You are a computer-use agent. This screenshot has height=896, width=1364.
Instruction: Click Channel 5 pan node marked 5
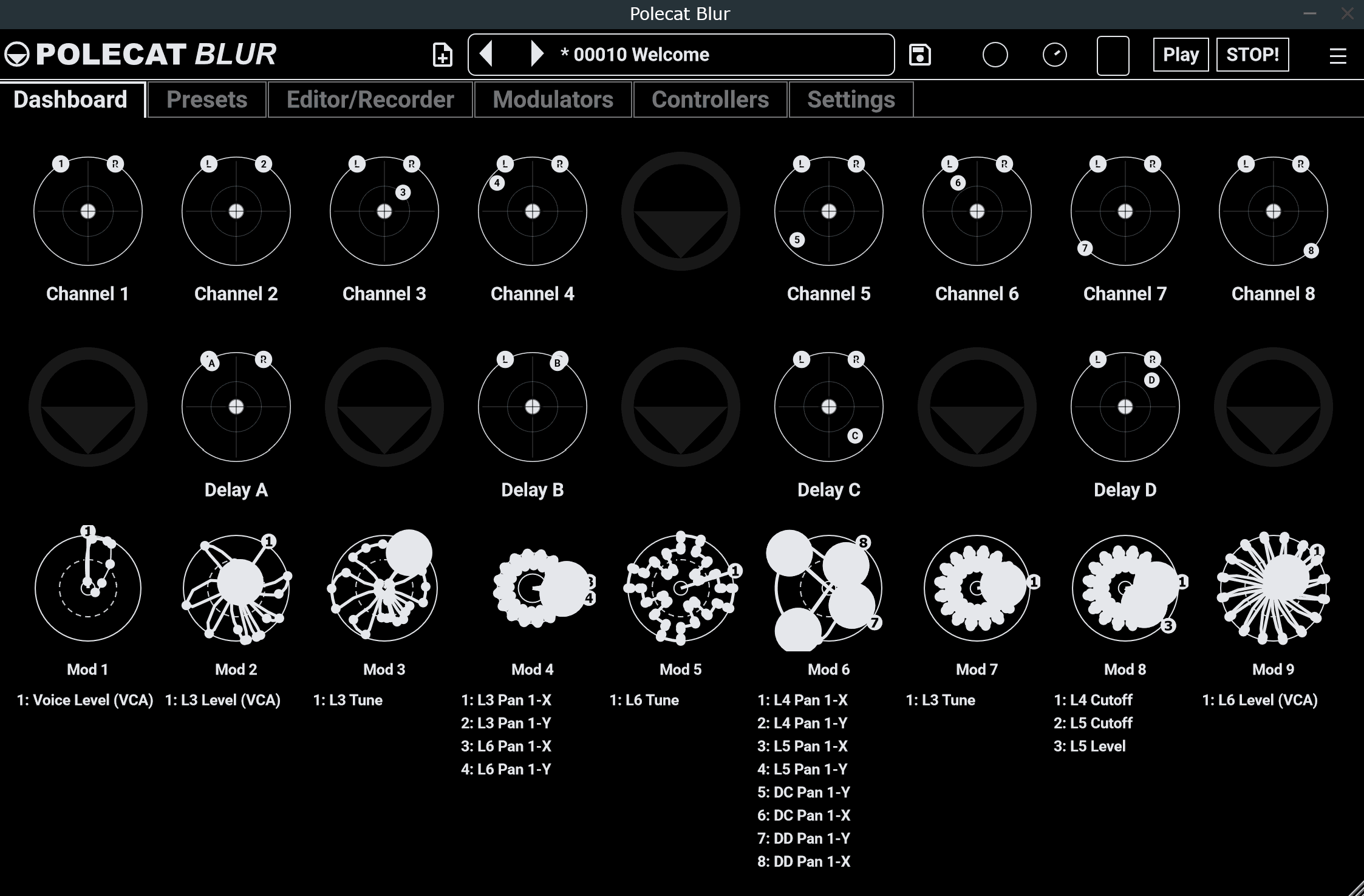(x=797, y=240)
